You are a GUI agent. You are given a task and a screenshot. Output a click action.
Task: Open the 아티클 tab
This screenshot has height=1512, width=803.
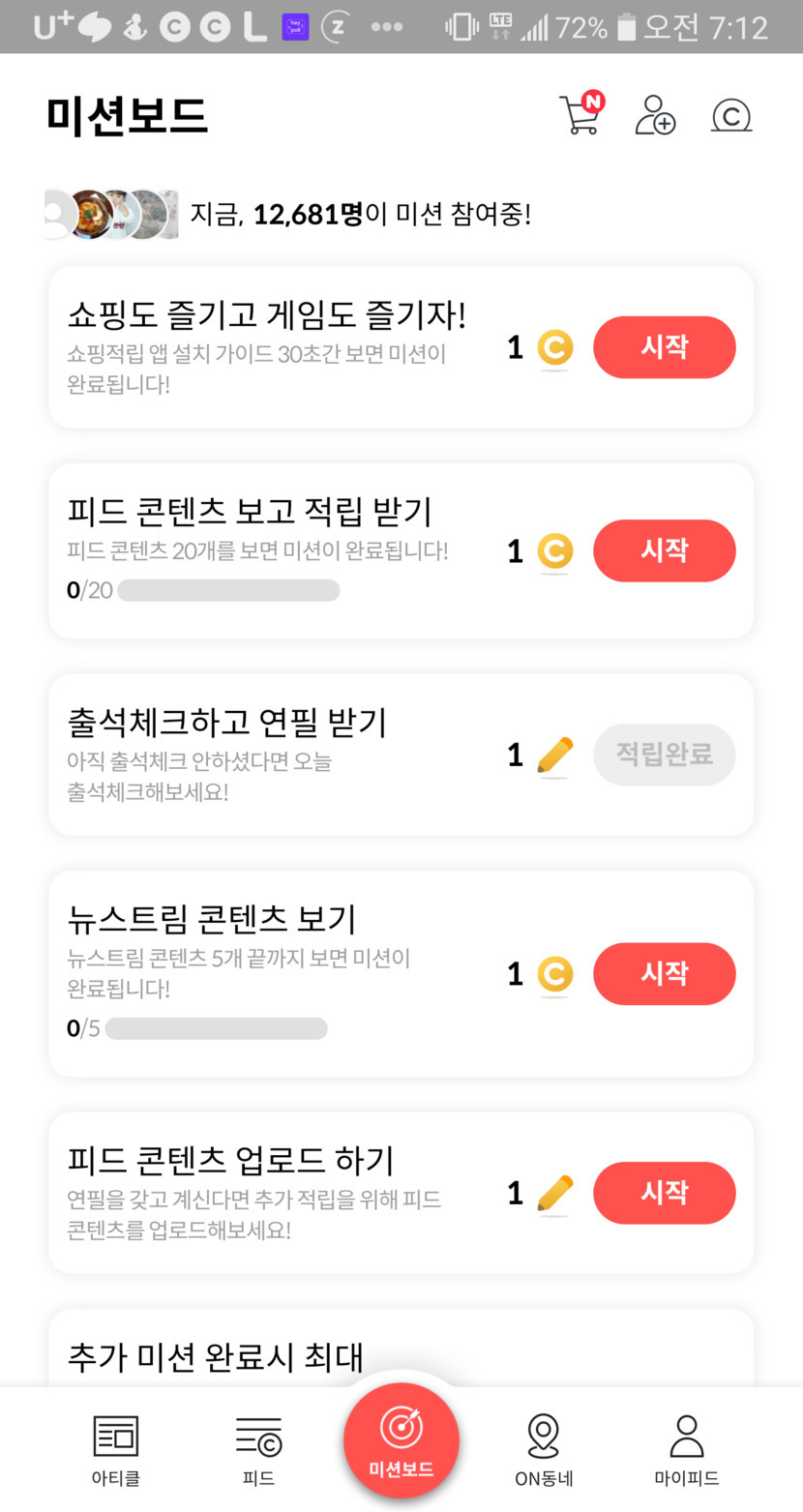pyautogui.click(x=116, y=1450)
